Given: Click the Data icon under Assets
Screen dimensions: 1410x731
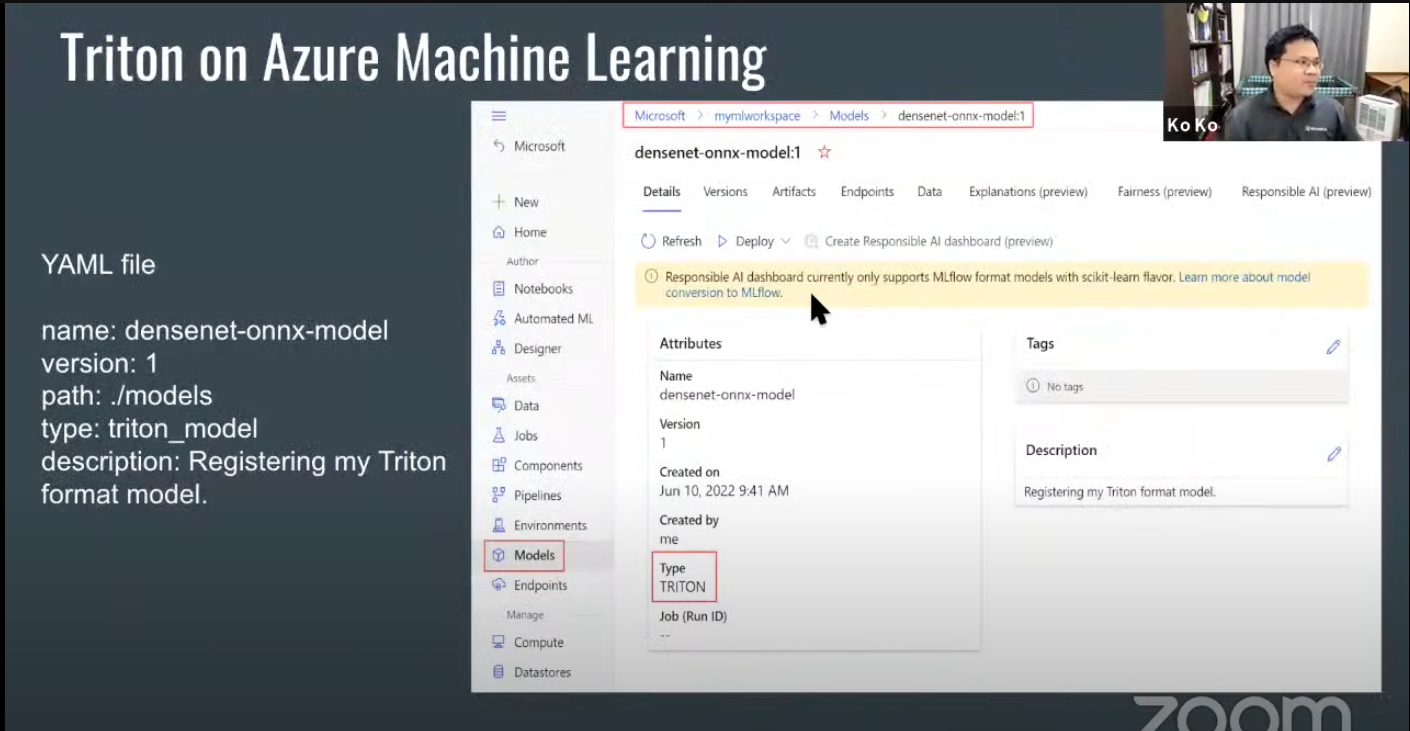Looking at the screenshot, I should tap(499, 406).
